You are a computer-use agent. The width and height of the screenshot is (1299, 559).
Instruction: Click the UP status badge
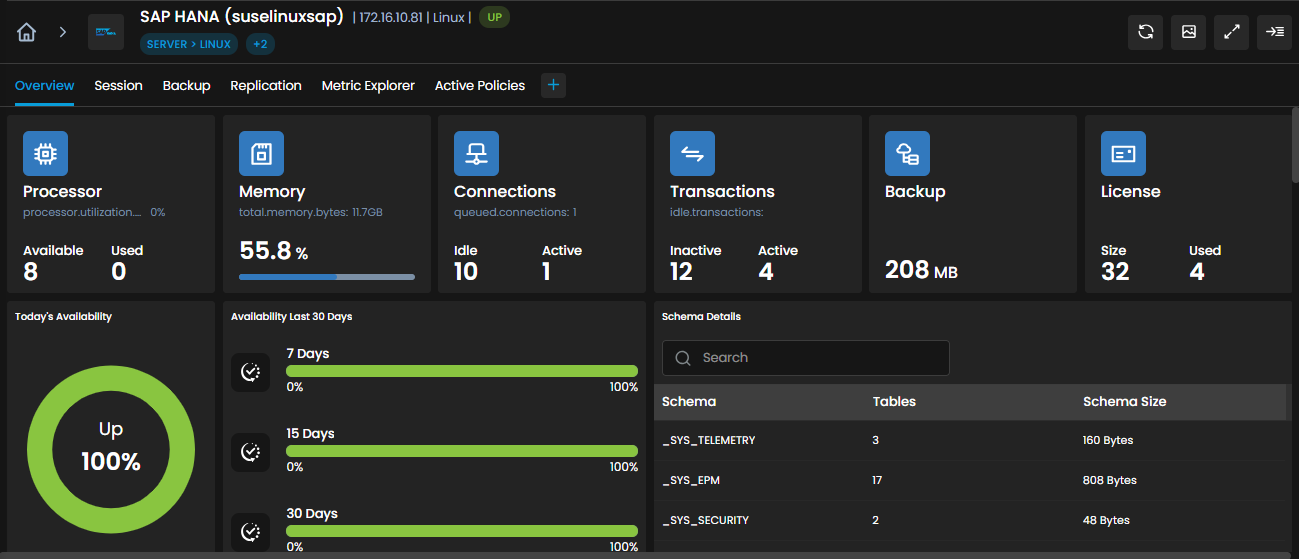[x=494, y=17]
